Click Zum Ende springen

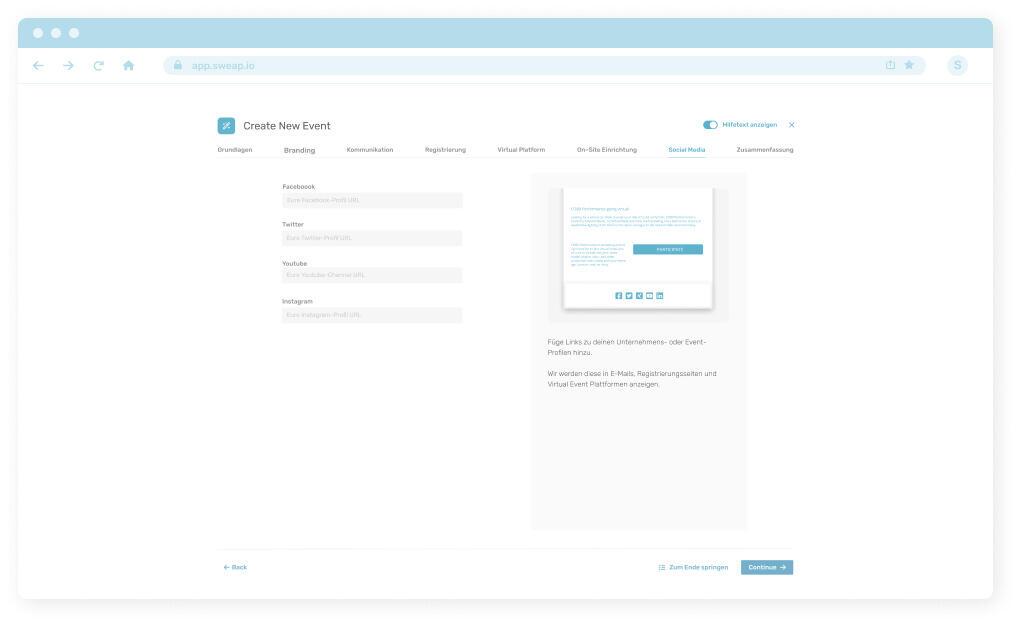point(694,567)
